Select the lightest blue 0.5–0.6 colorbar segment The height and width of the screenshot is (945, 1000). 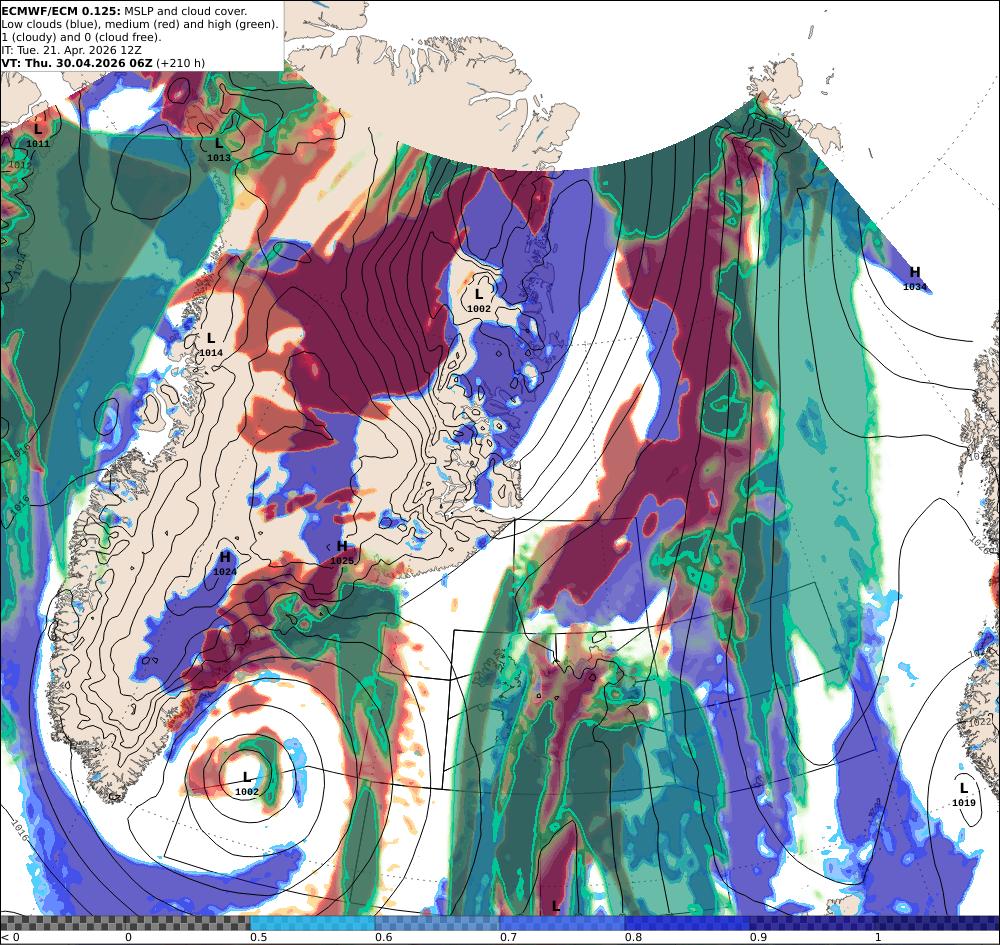tap(312, 923)
